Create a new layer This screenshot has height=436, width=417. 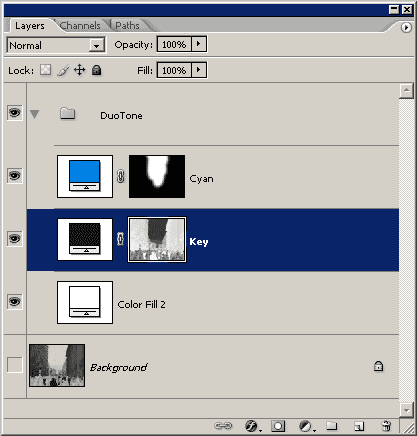359,426
